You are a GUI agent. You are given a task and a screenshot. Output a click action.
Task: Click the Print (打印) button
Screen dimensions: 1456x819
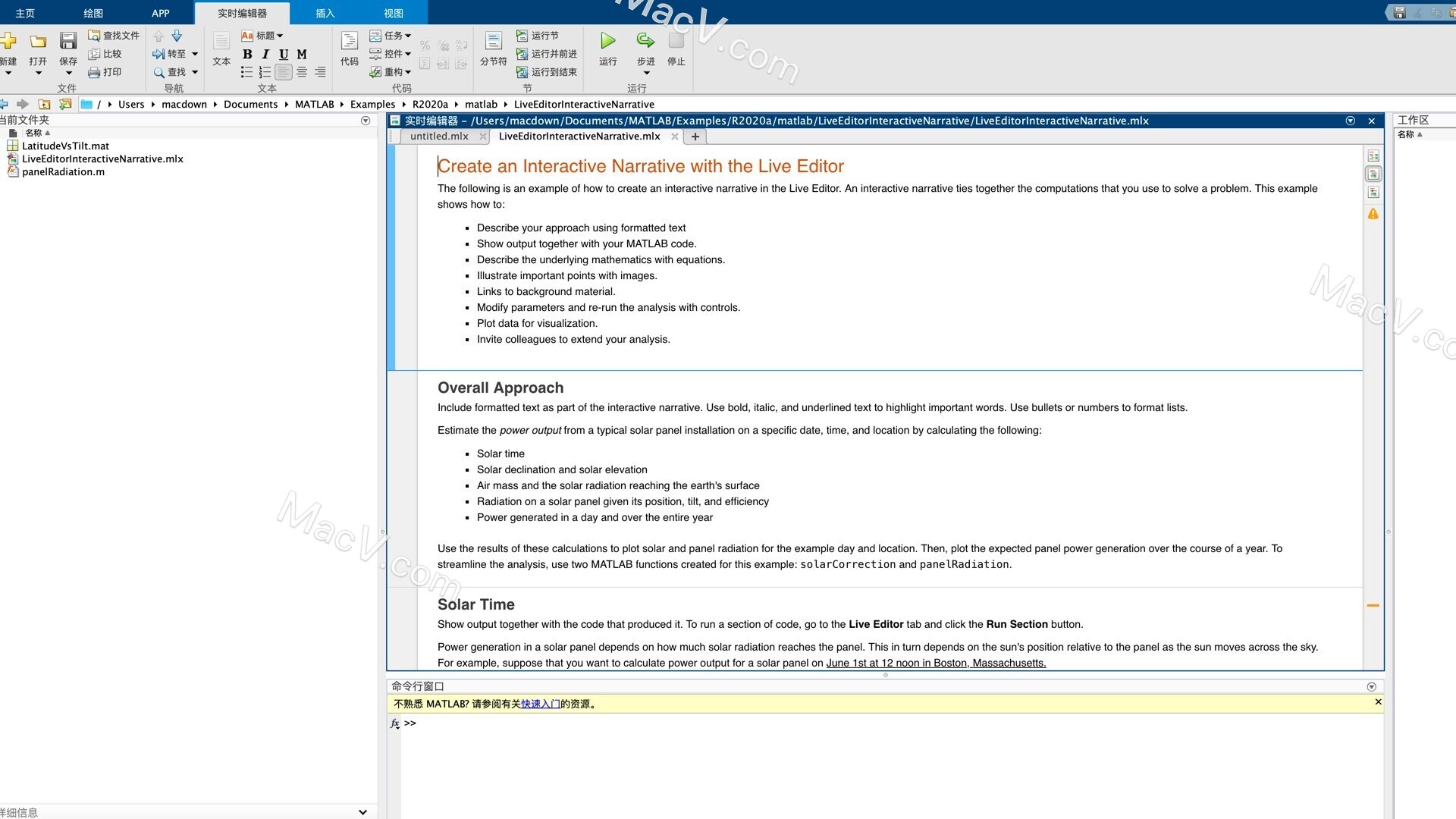(x=105, y=72)
